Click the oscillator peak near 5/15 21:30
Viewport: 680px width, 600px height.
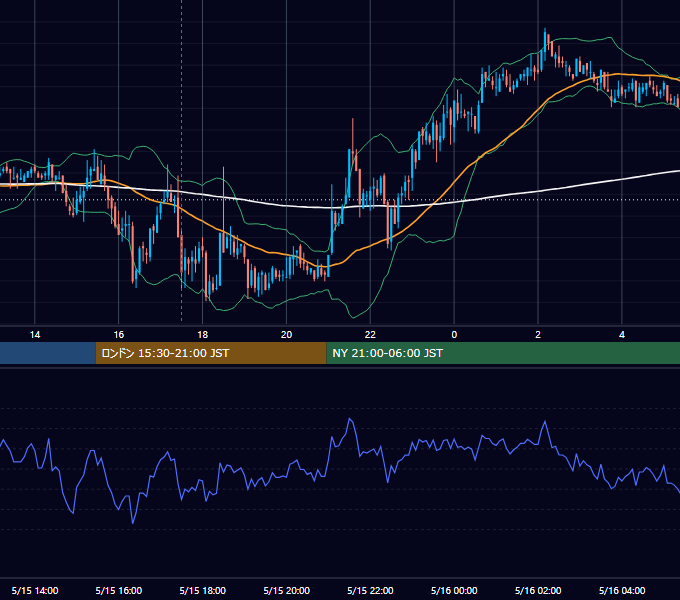(350, 419)
